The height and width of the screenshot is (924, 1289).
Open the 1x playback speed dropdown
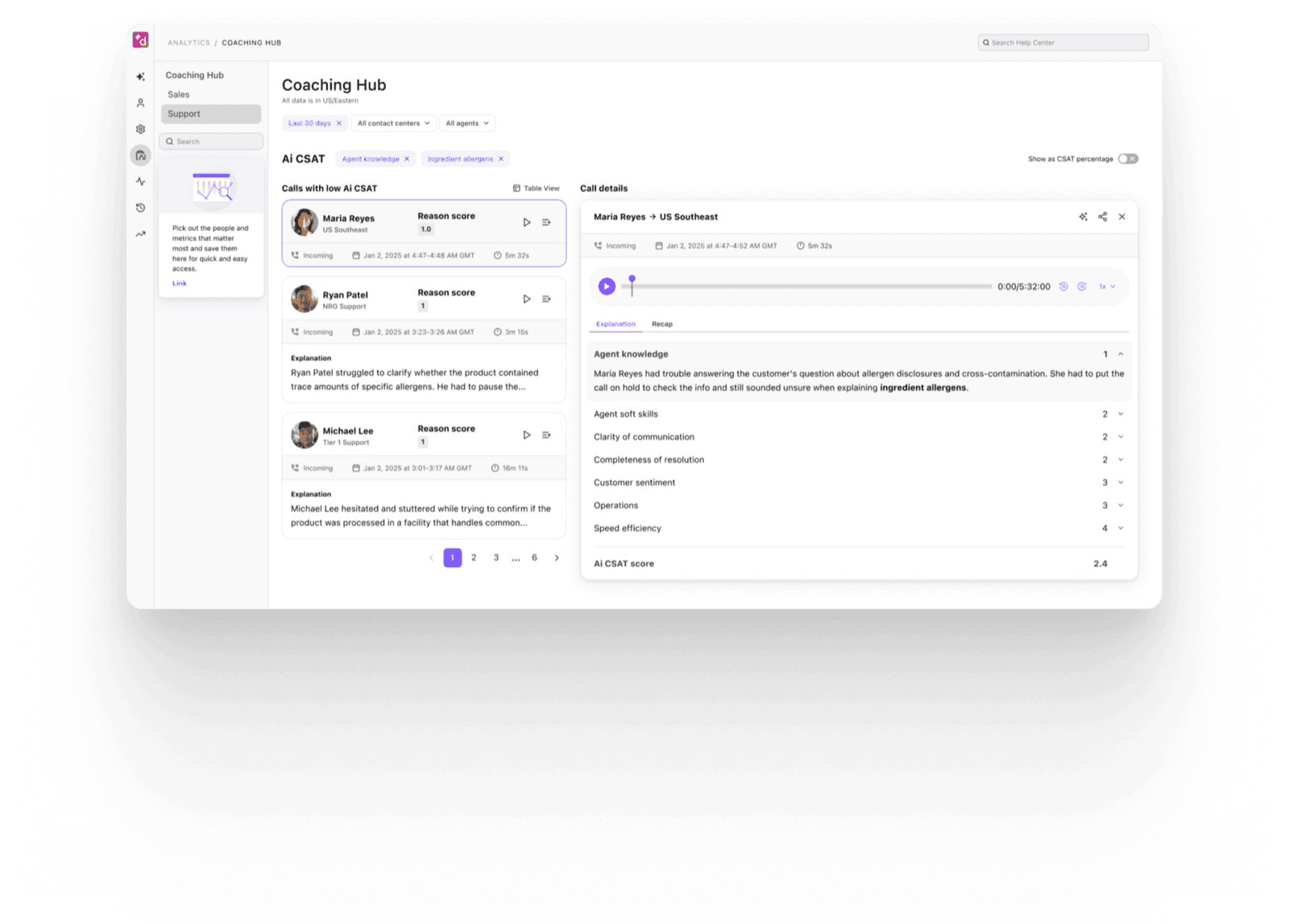pyautogui.click(x=1107, y=287)
